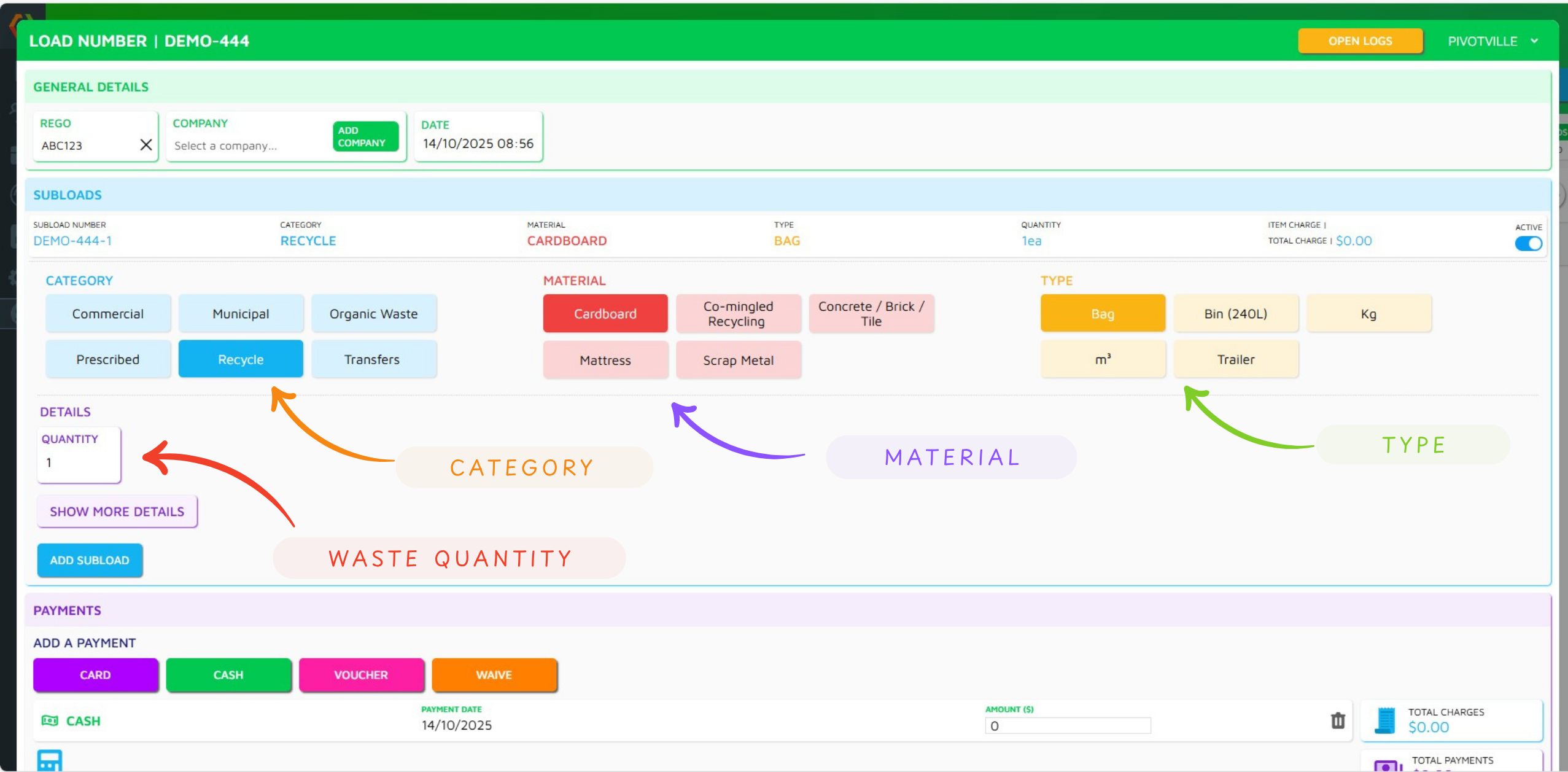Select the Kg type
This screenshot has height=772, width=1568.
(x=1368, y=314)
